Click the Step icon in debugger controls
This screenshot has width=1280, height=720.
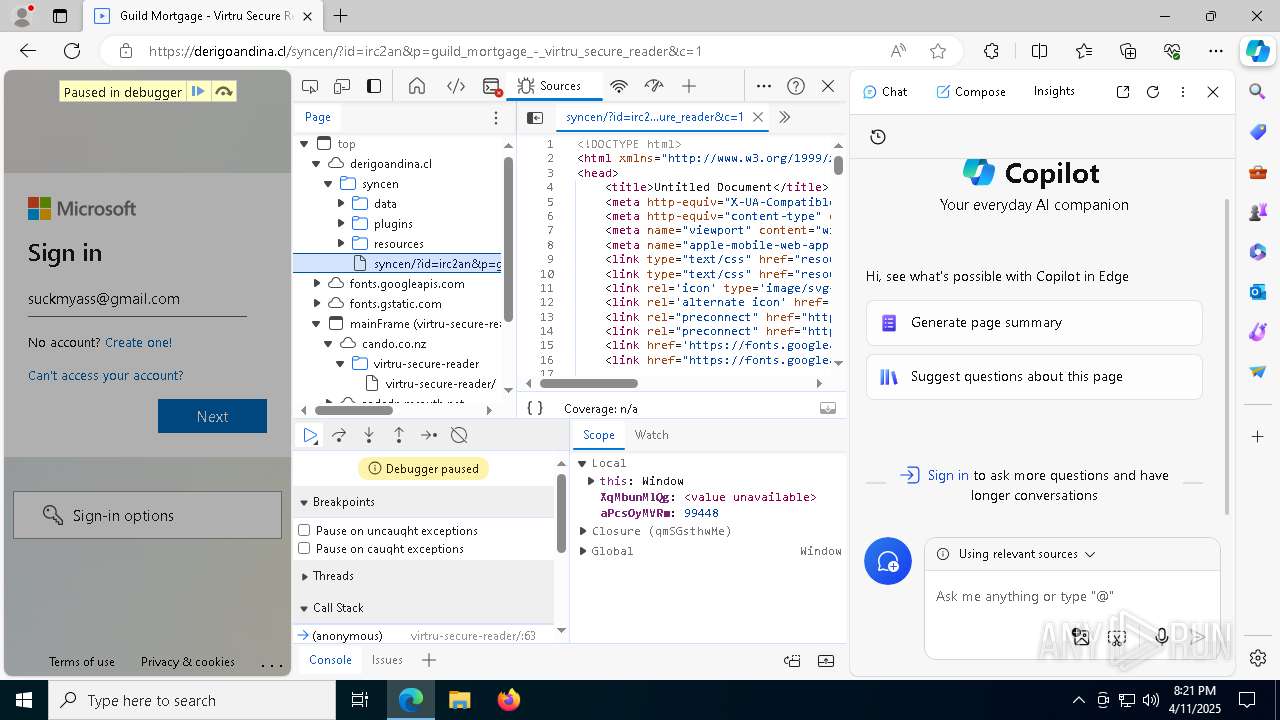pos(429,435)
